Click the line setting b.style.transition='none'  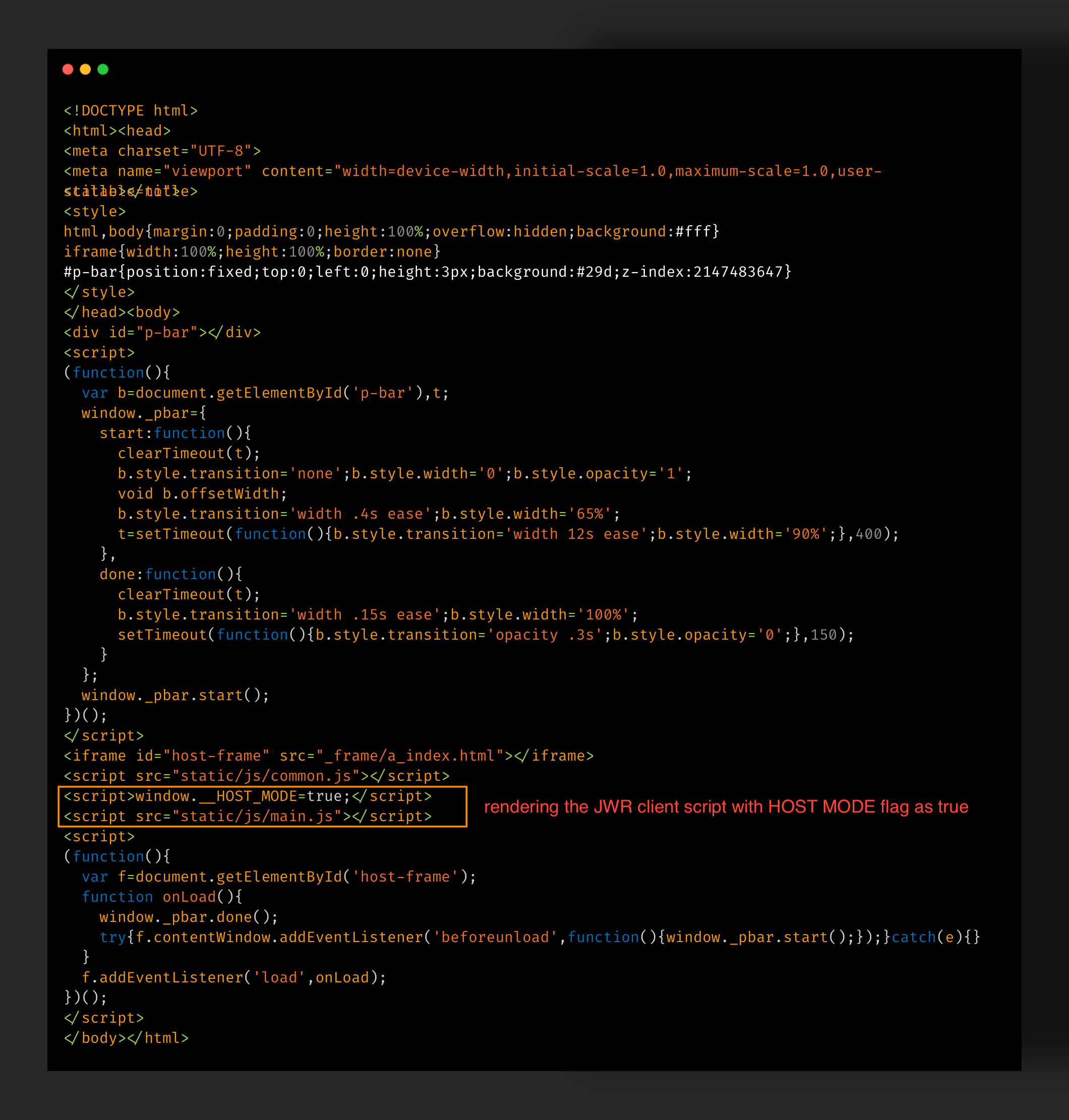tap(404, 473)
